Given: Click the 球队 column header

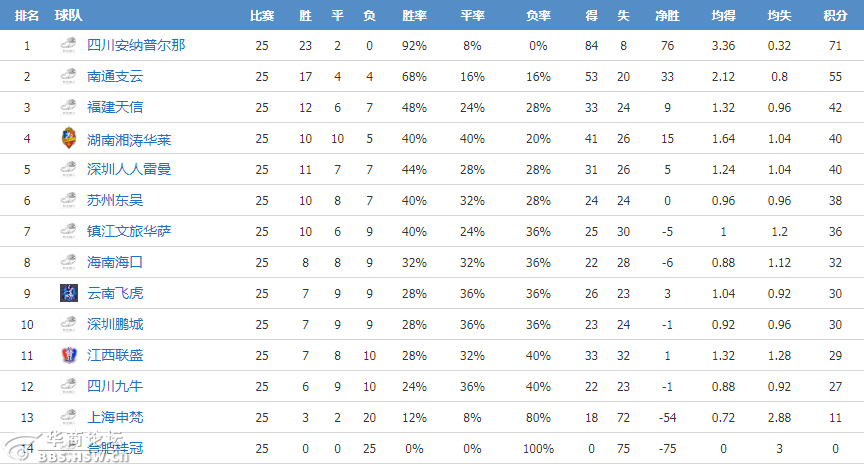Looking at the screenshot, I should 68,15.
